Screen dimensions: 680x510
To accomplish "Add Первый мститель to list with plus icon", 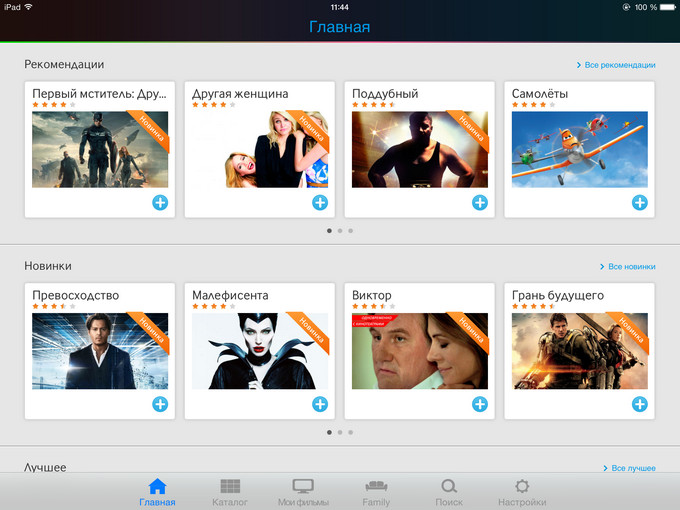I will click(x=160, y=203).
